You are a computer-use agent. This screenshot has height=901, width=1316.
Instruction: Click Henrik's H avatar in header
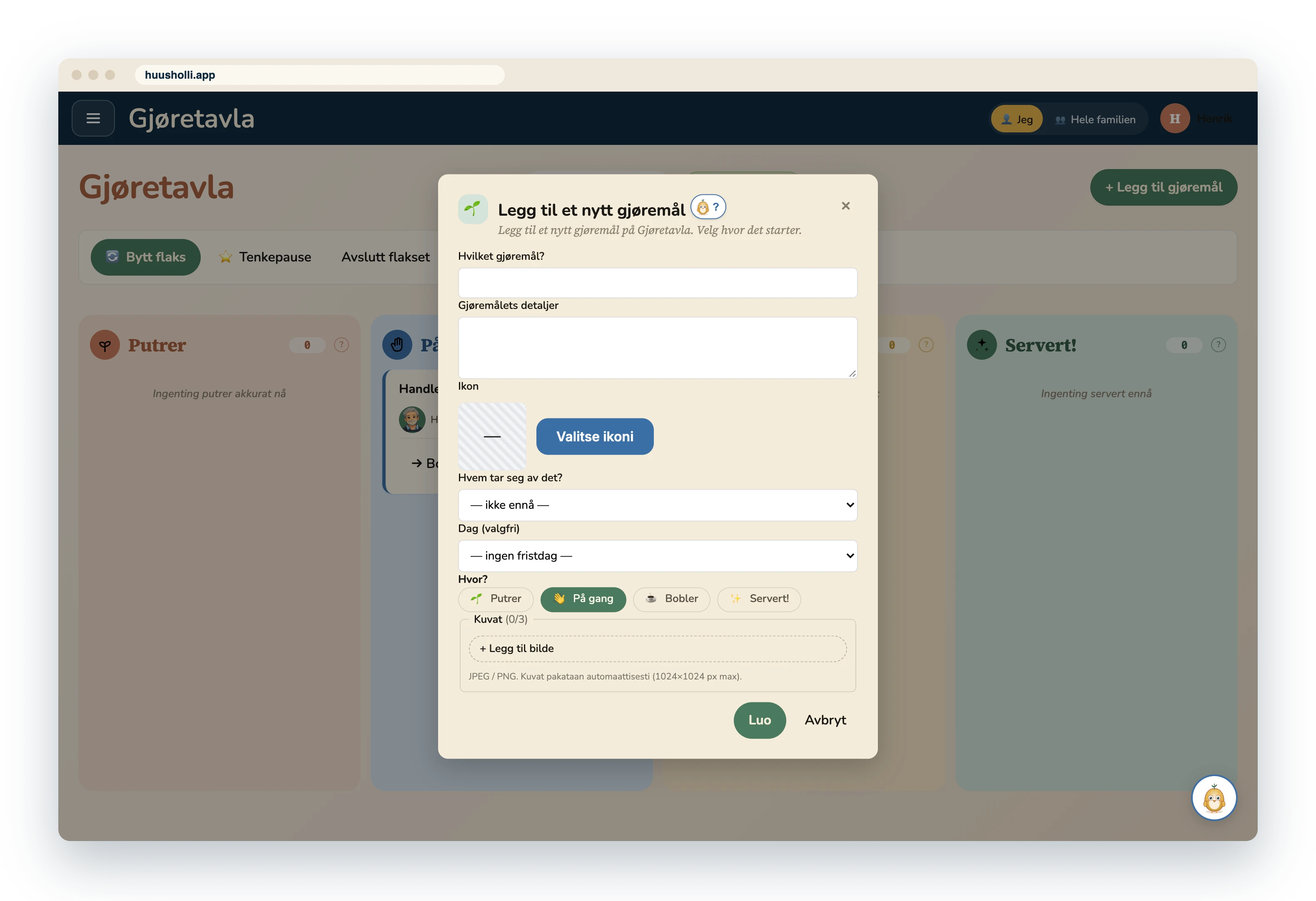(1174, 119)
